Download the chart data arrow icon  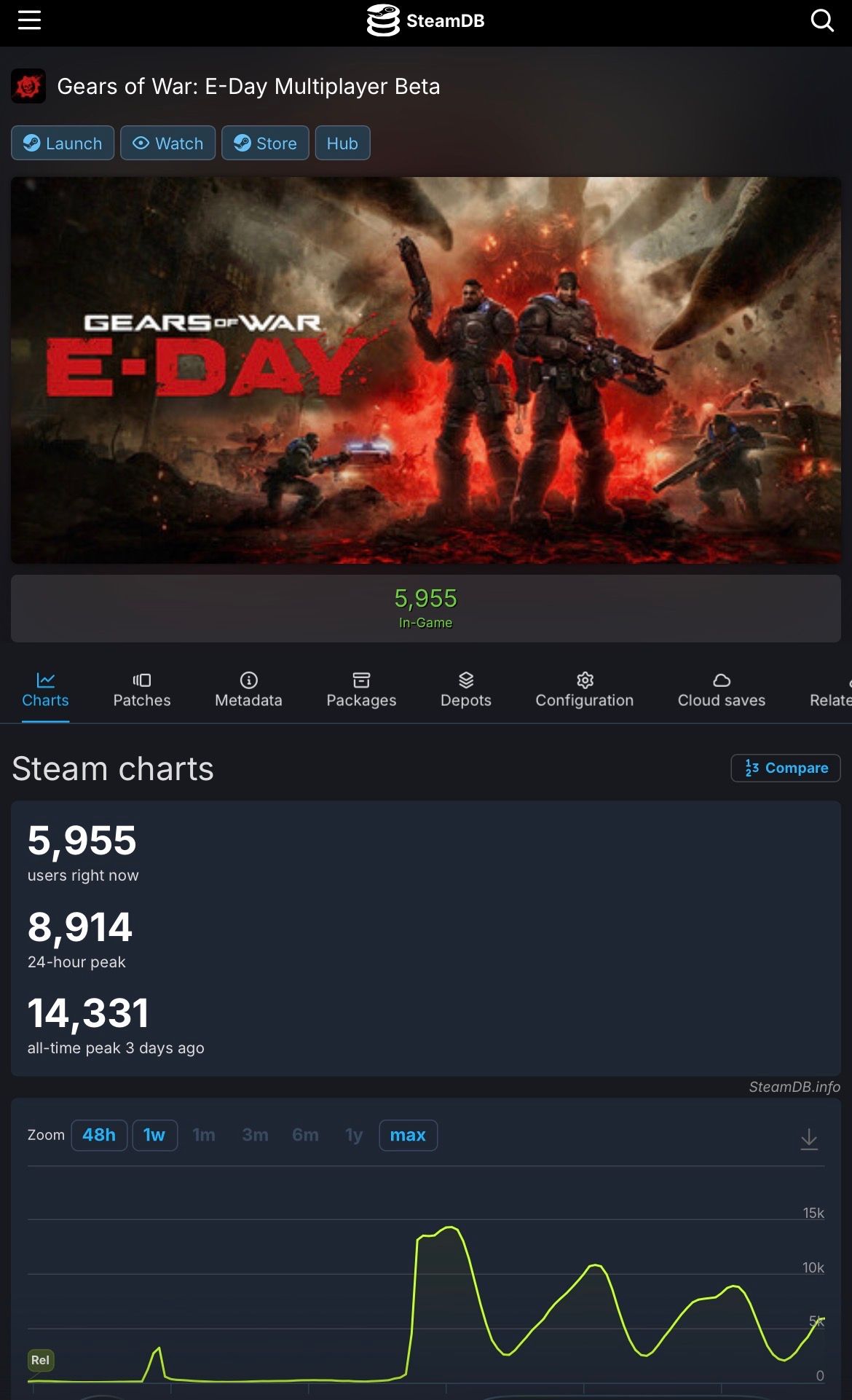pos(809,1139)
